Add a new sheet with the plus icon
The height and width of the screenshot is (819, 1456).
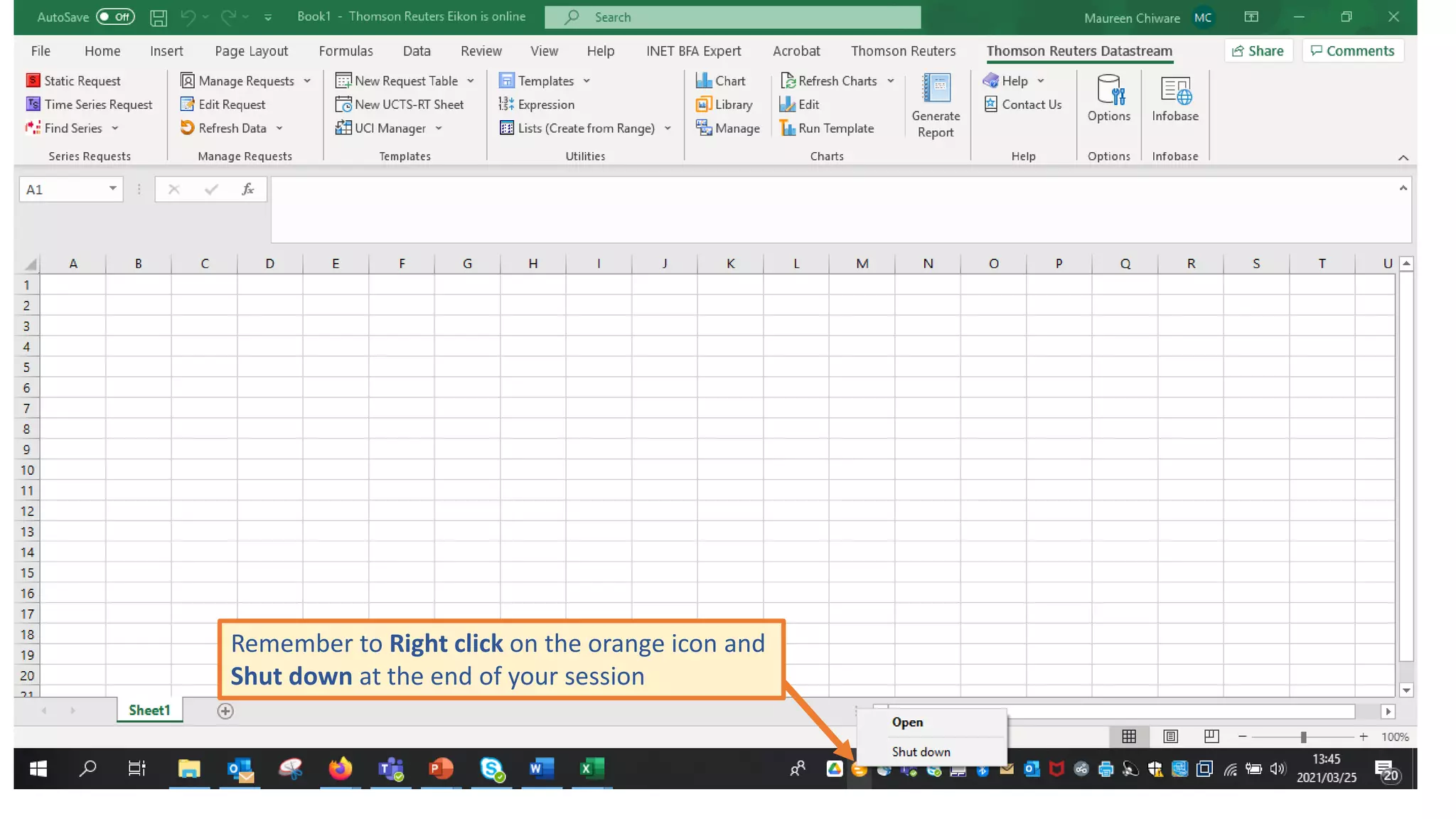225,711
